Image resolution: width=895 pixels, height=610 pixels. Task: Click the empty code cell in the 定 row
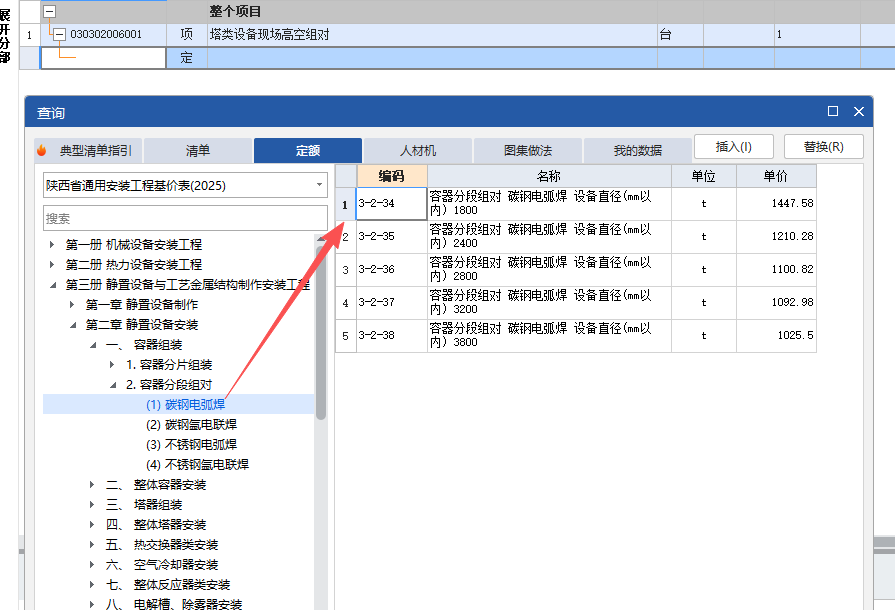click(103, 58)
